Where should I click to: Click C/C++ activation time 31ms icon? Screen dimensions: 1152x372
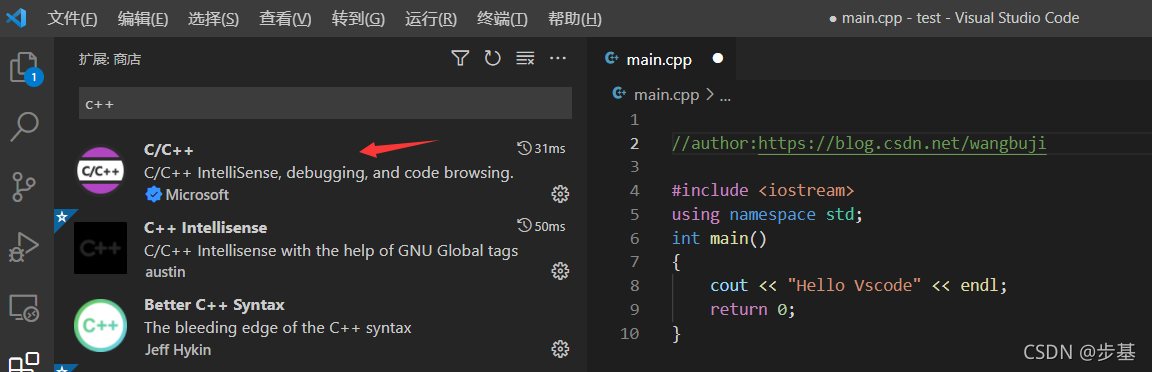tap(525, 149)
